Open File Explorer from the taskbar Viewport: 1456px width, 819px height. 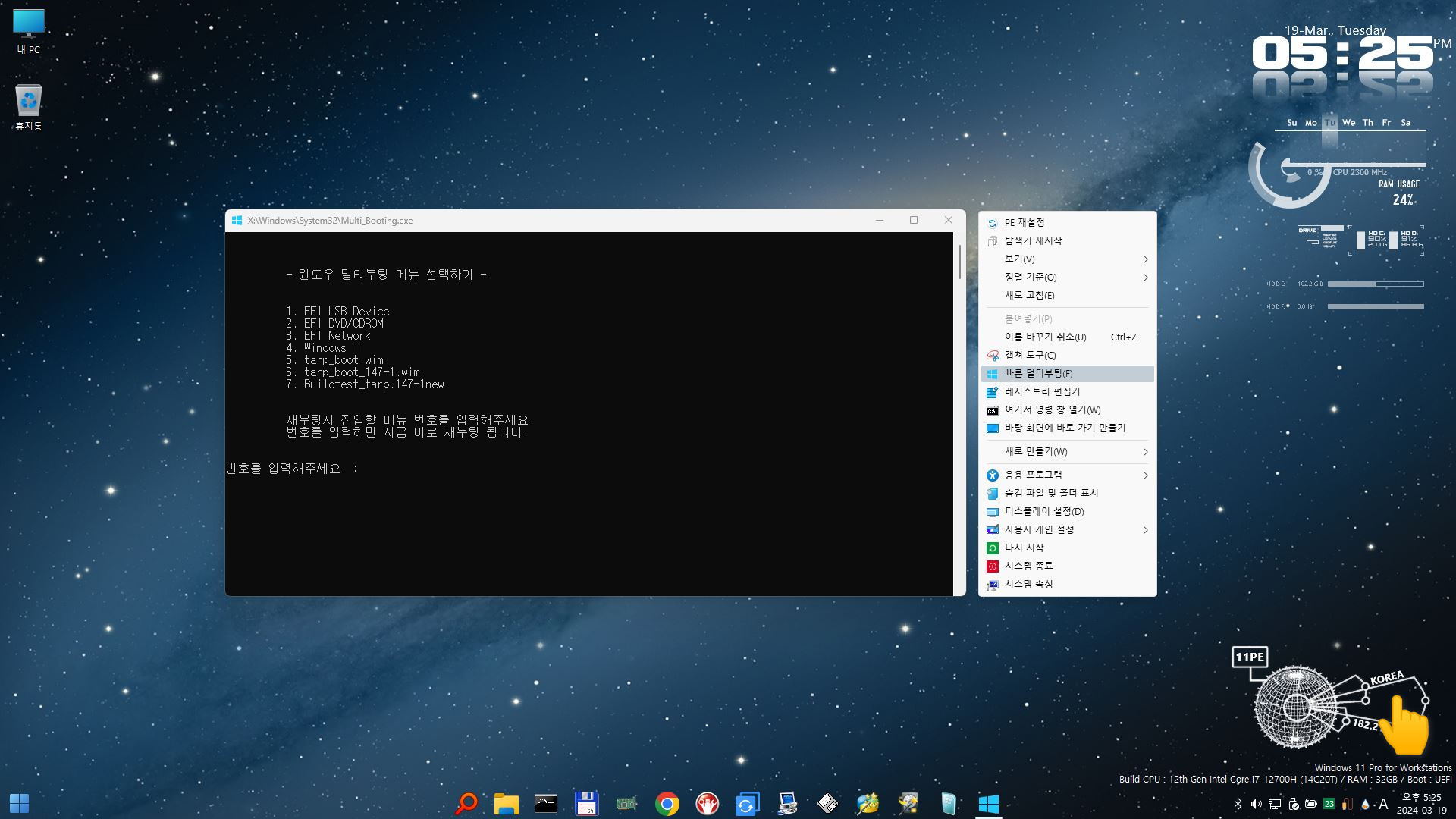pyautogui.click(x=506, y=803)
